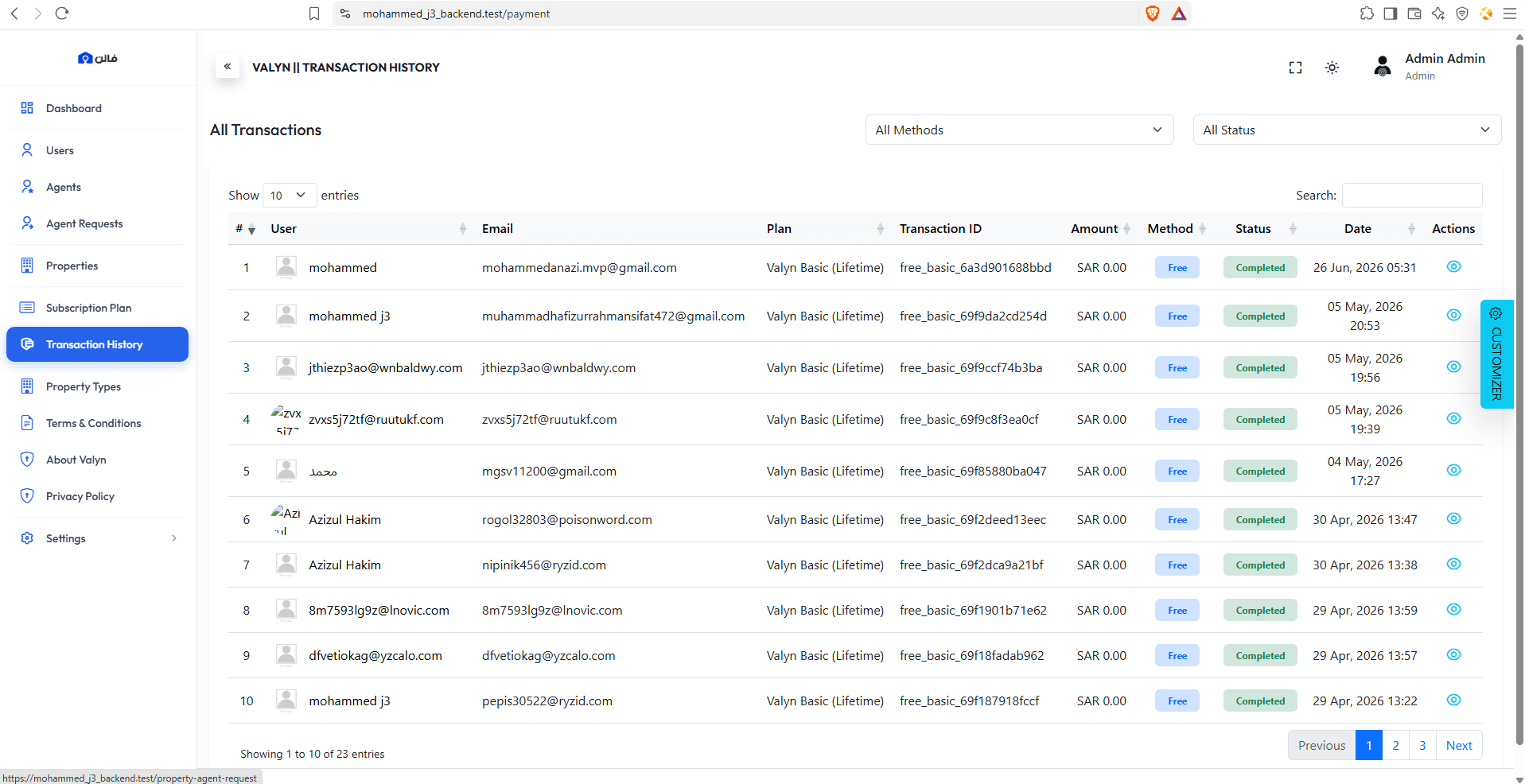
Task: Open the All Status filter dropdown
Action: tap(1347, 130)
